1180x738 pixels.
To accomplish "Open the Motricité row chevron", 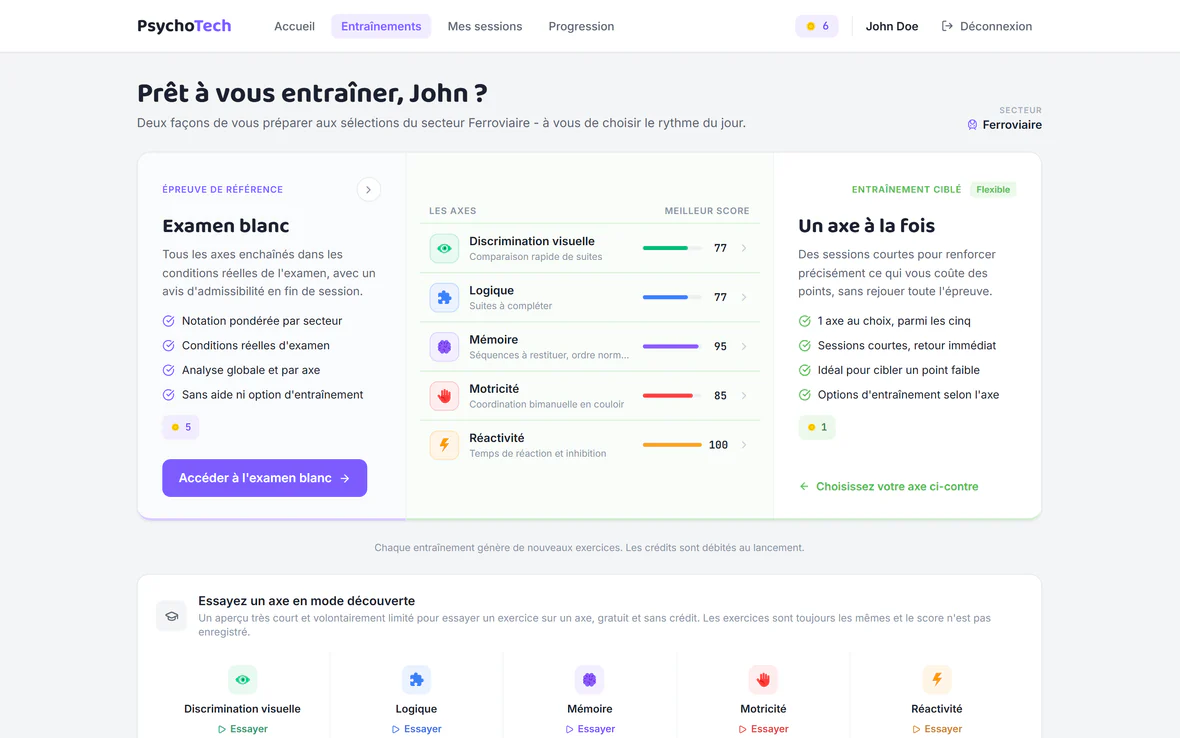I will pyautogui.click(x=744, y=396).
